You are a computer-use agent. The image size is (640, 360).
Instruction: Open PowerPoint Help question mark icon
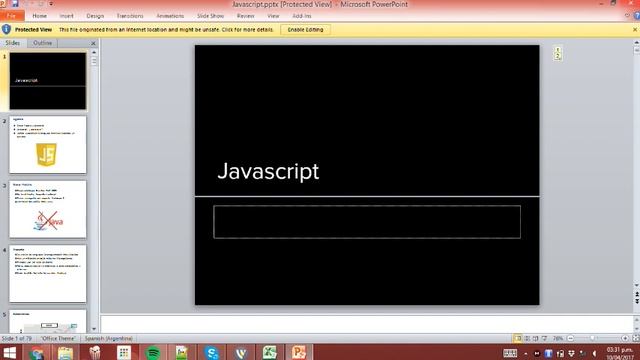[x=637, y=16]
